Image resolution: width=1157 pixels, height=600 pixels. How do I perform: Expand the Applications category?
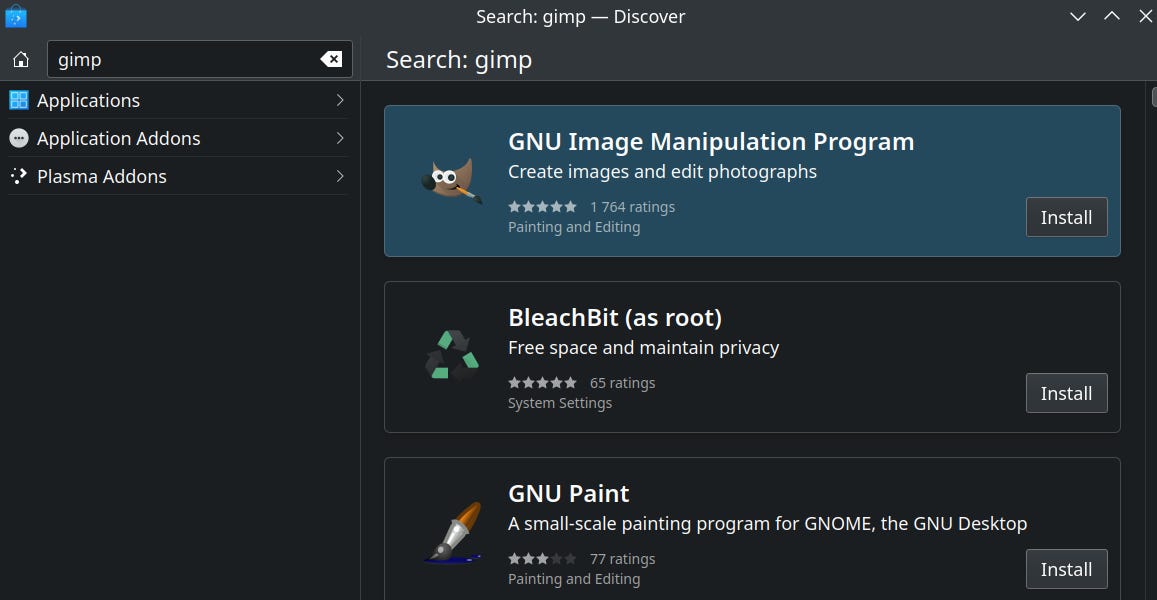tap(340, 100)
